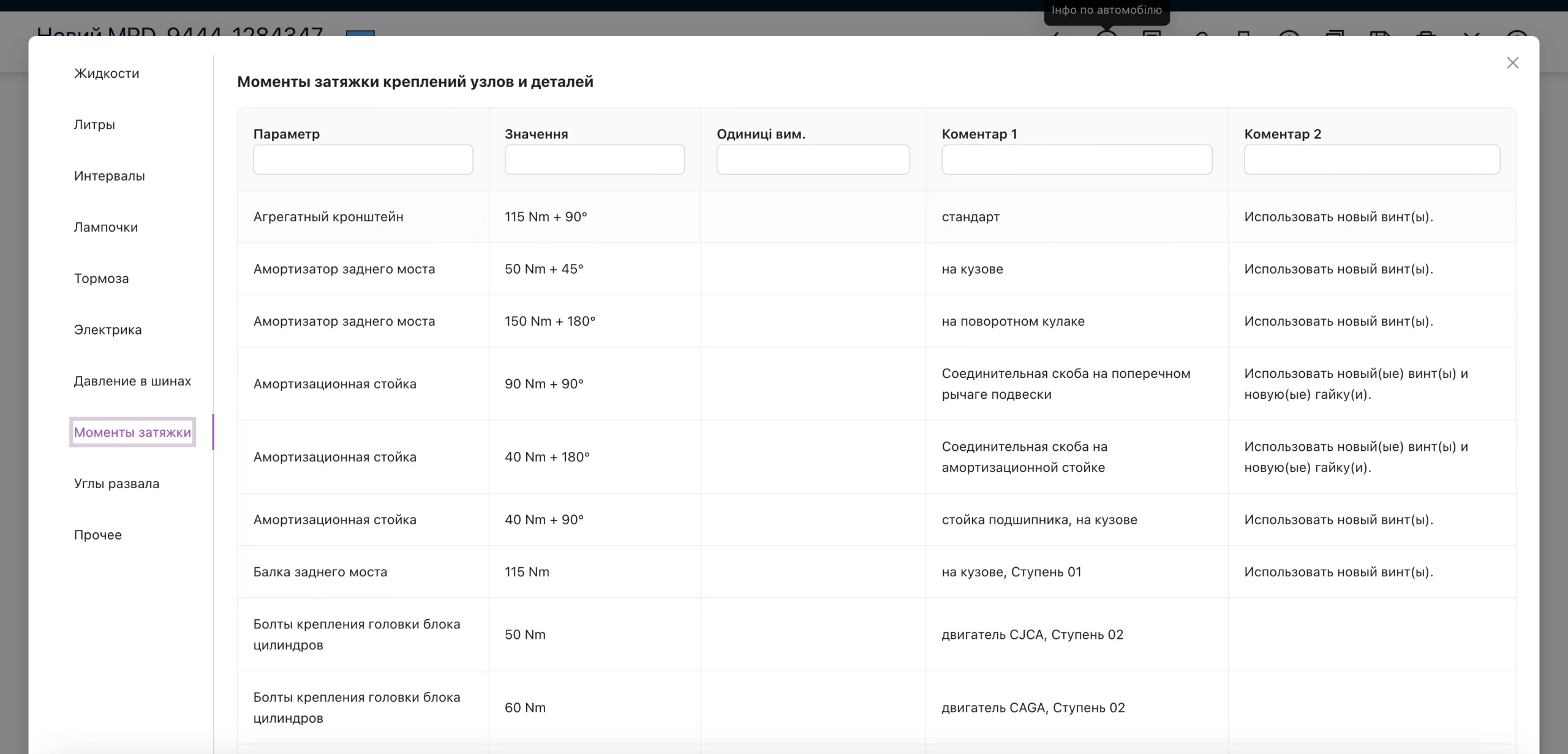Click value 90 Nm + 90°
1568x754 pixels.
click(x=544, y=384)
